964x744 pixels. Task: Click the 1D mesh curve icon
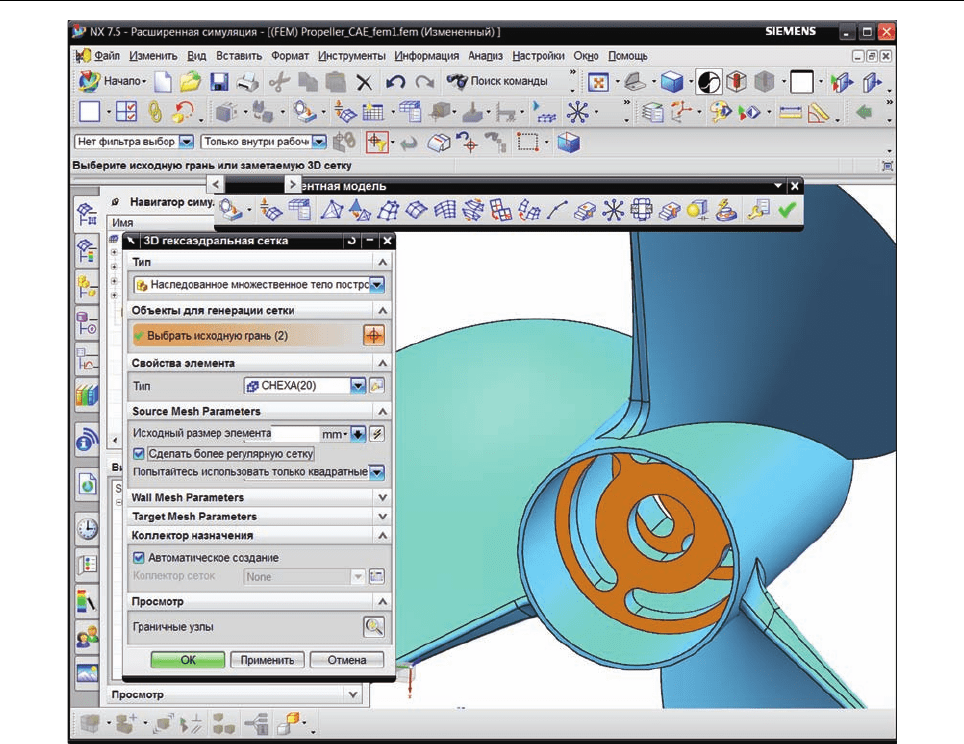pos(556,210)
